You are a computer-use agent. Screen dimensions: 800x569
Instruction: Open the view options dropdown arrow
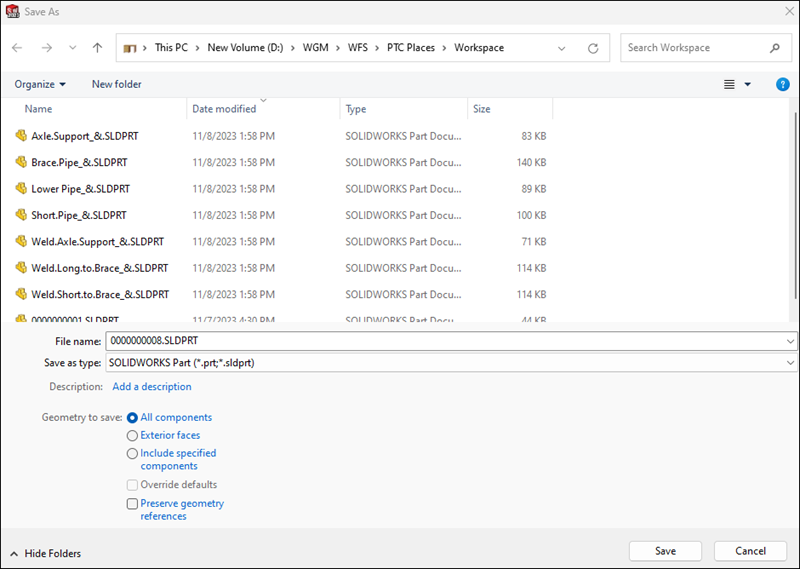[x=747, y=84]
